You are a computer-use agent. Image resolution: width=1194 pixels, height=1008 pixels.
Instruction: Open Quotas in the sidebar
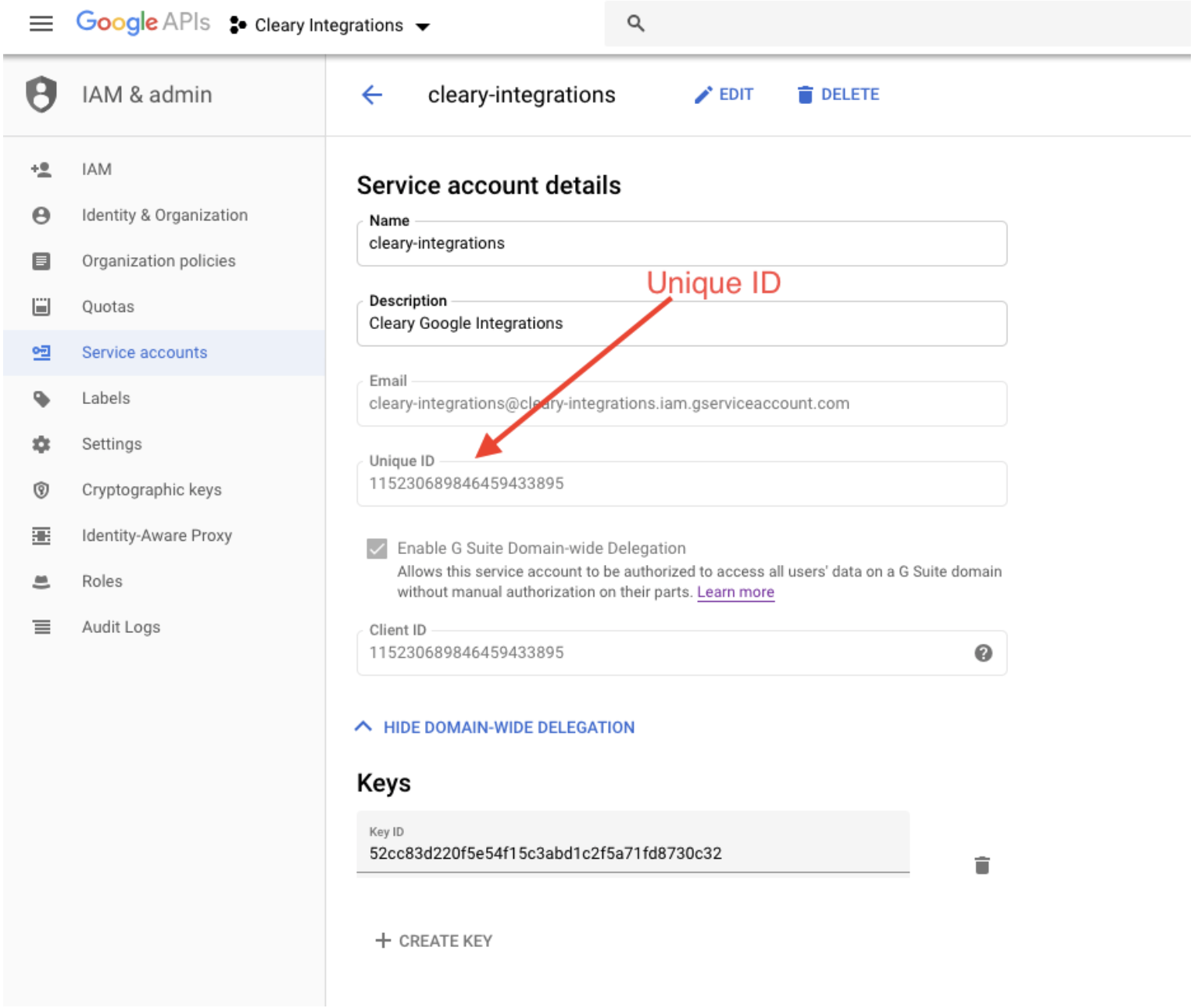point(108,307)
